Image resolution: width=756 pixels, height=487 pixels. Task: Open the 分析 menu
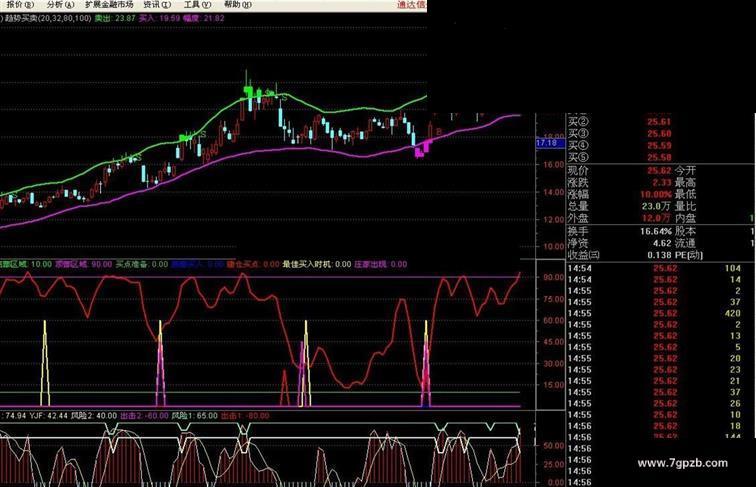point(61,5)
